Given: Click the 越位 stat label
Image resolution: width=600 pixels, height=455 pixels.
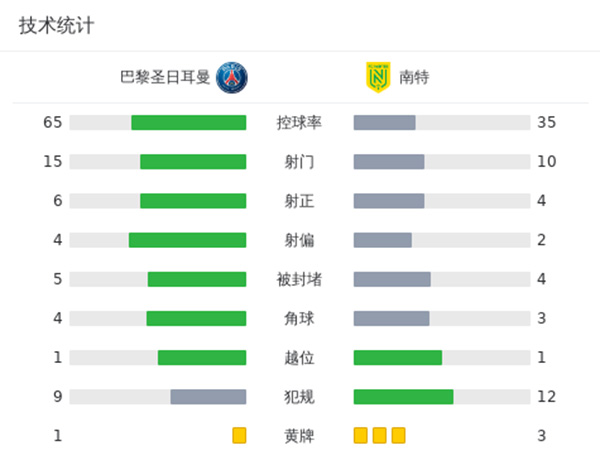Looking at the screenshot, I should 299,357.
